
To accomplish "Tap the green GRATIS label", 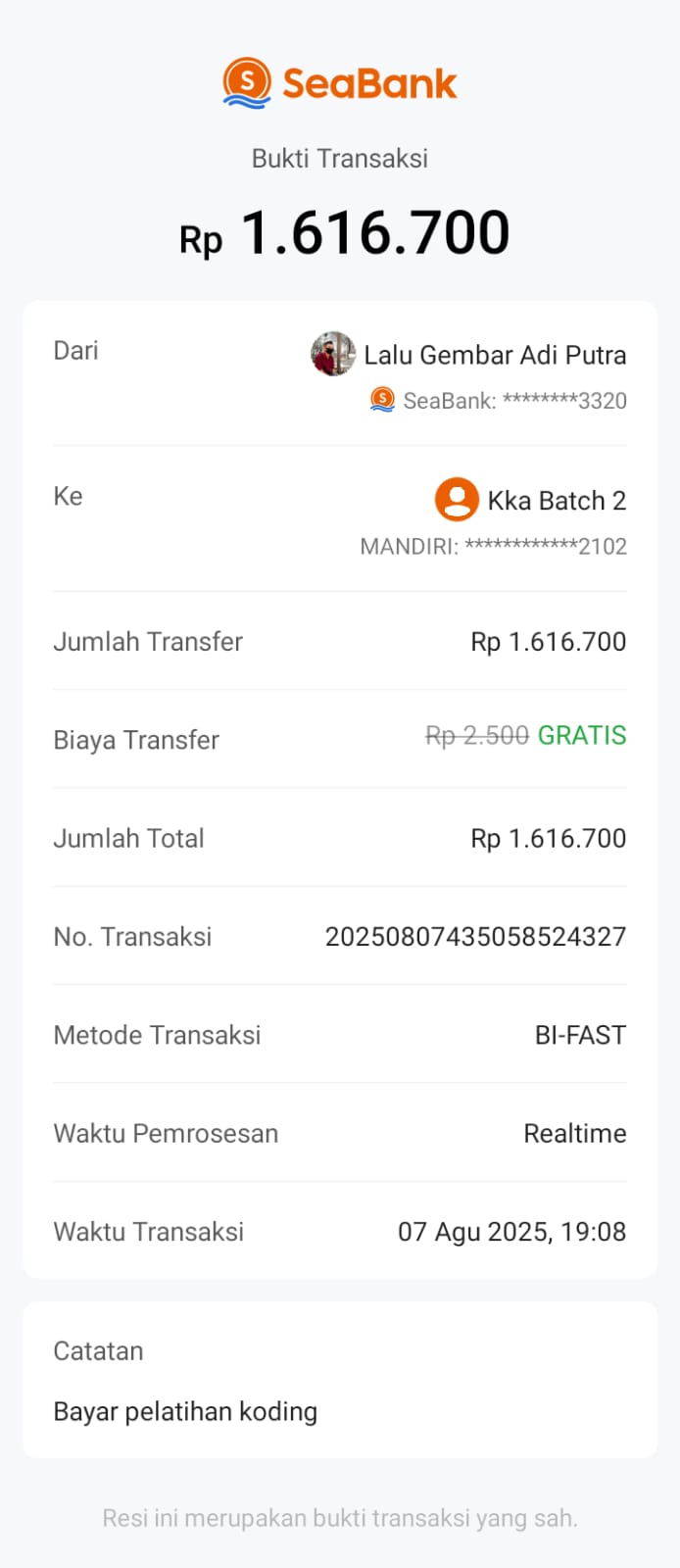I will pos(582,735).
